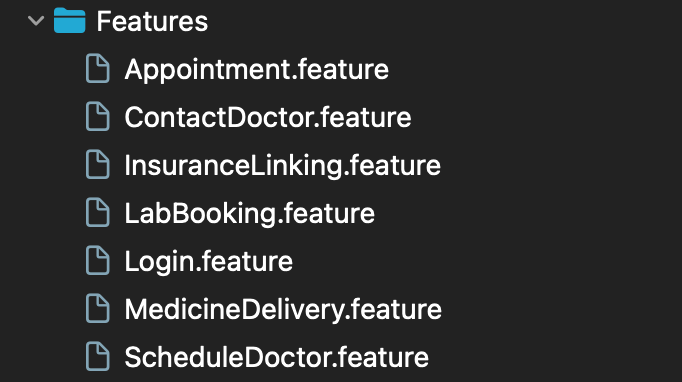Click empty area right of Login.feature row

(x=487, y=261)
